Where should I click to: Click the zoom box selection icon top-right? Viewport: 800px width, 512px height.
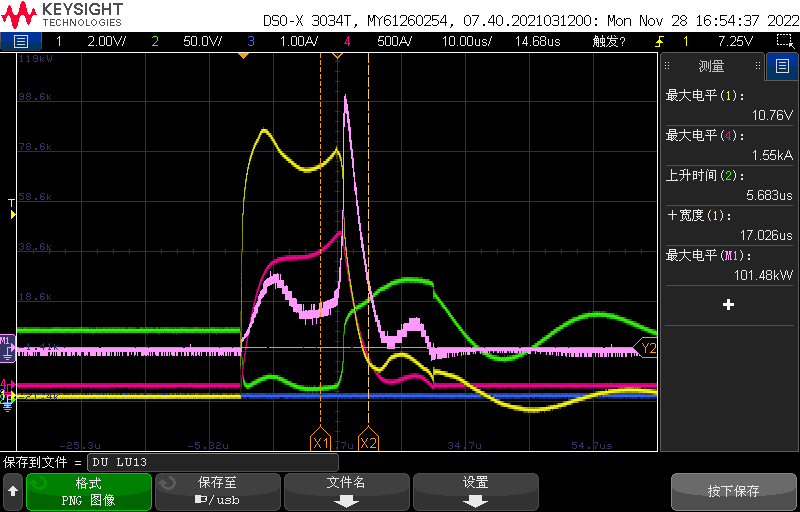coord(785,41)
